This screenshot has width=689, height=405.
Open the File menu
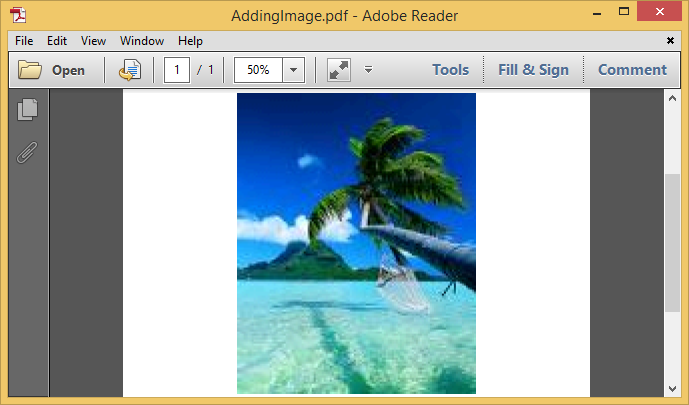click(24, 41)
